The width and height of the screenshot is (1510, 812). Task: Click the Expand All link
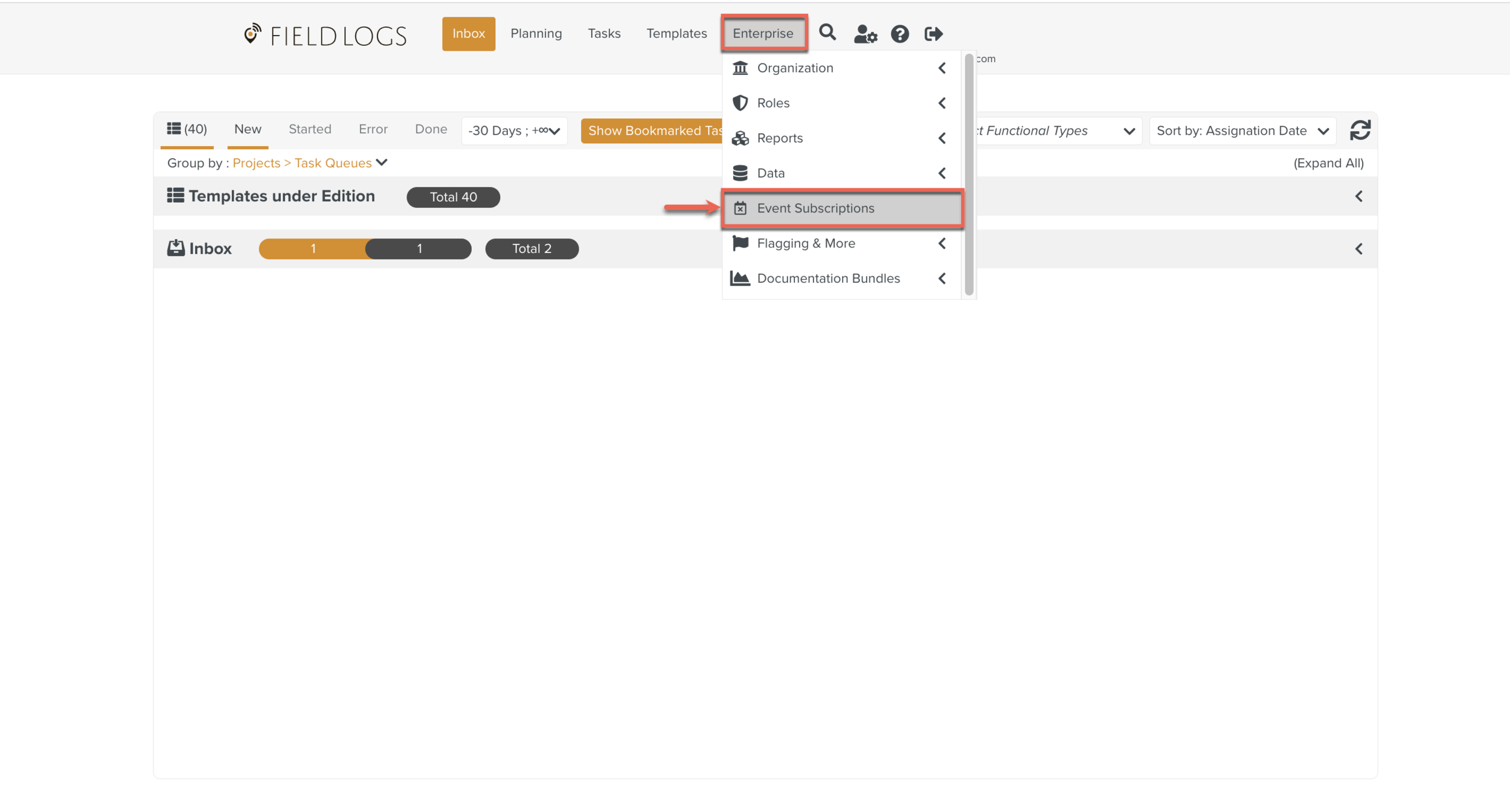(1328, 163)
